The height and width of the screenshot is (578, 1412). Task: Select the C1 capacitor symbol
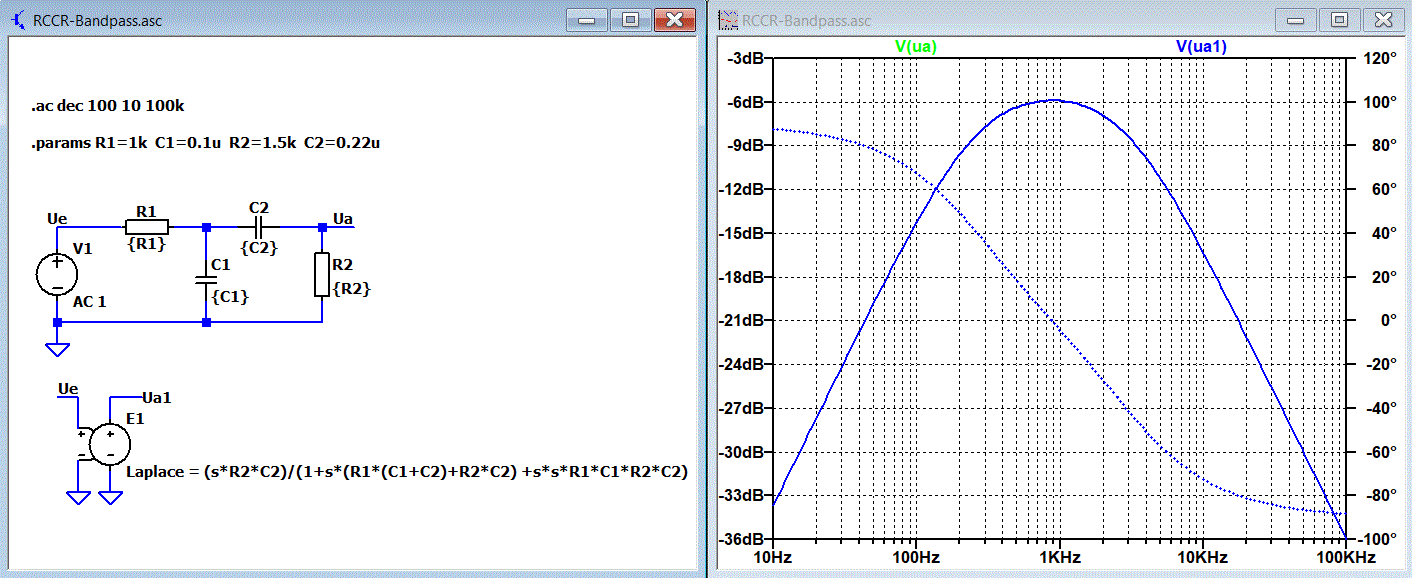click(206, 278)
